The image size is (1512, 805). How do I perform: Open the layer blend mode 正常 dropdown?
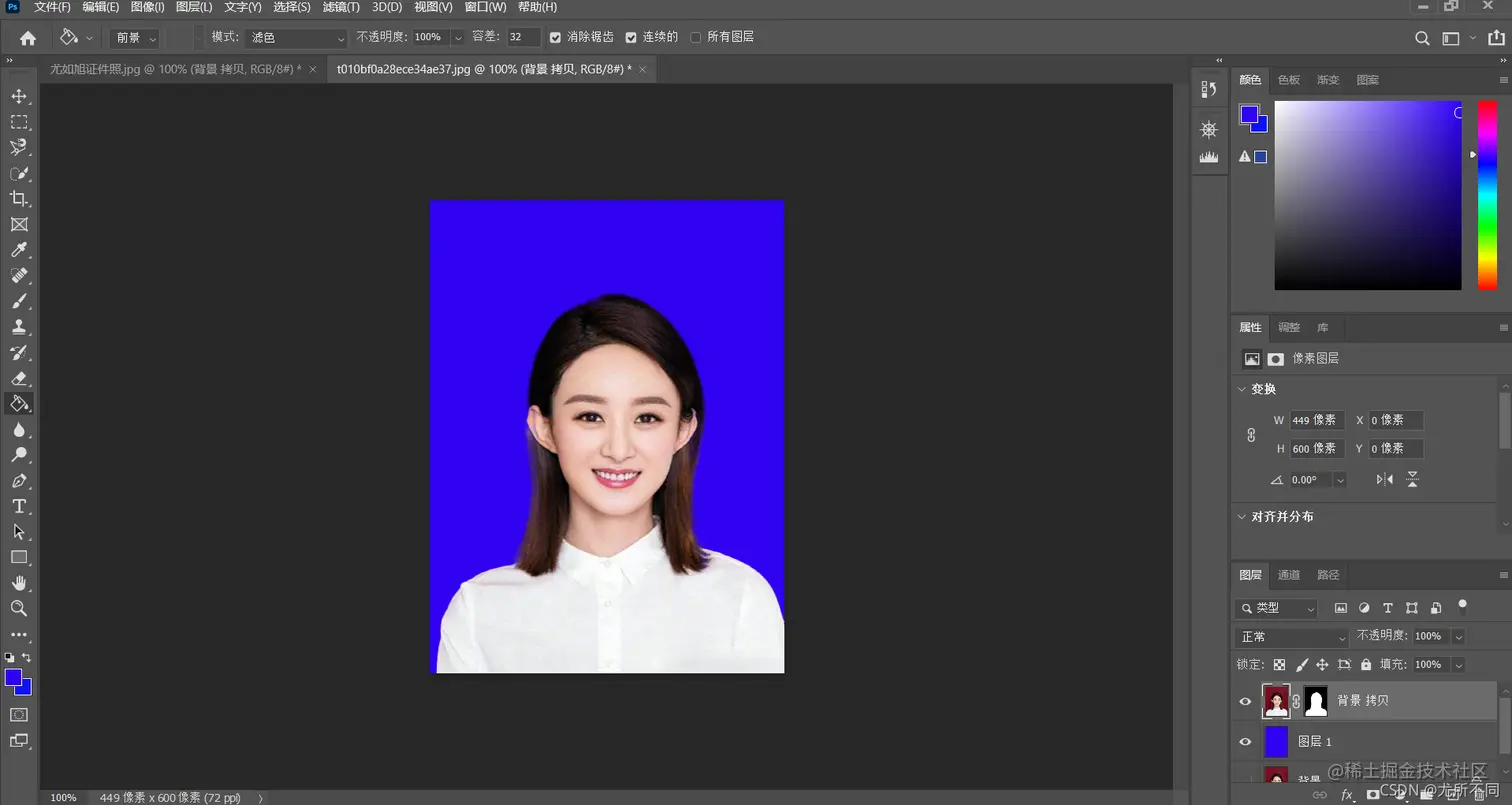(x=1288, y=636)
